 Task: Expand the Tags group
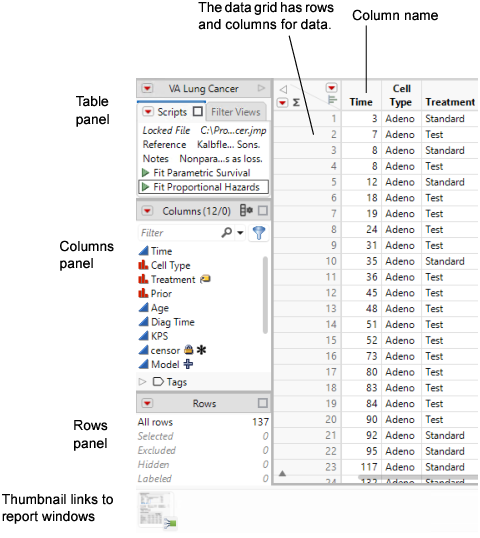pos(142,382)
